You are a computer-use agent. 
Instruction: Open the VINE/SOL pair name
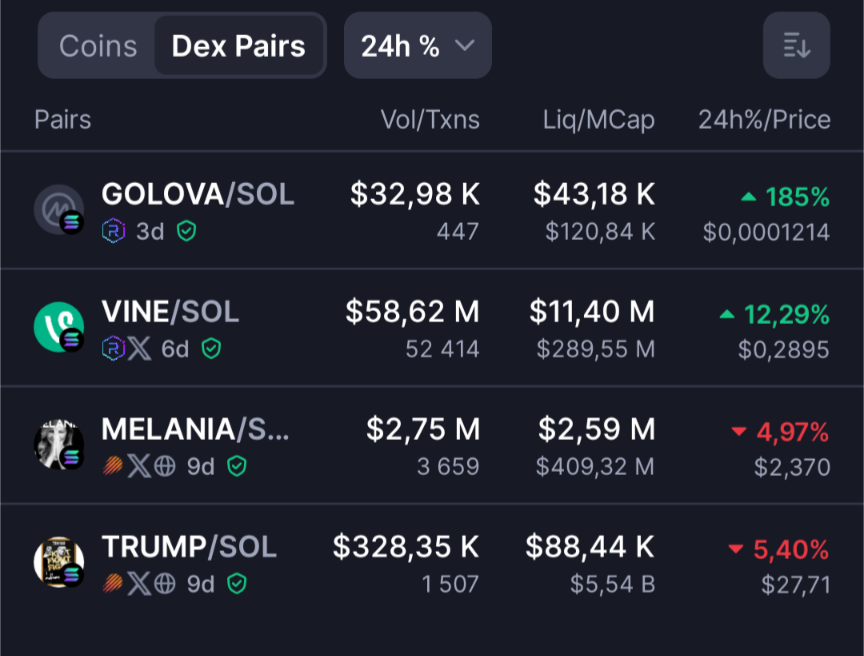[x=170, y=312]
